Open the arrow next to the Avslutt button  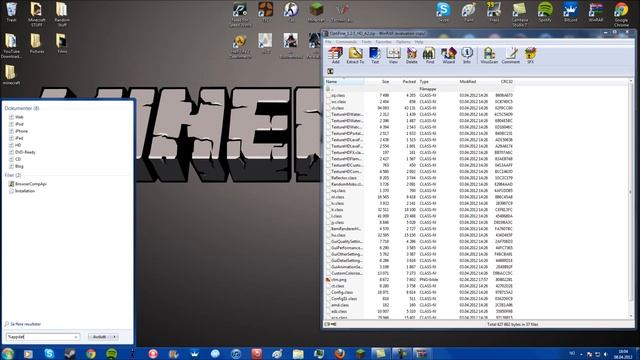(115, 337)
